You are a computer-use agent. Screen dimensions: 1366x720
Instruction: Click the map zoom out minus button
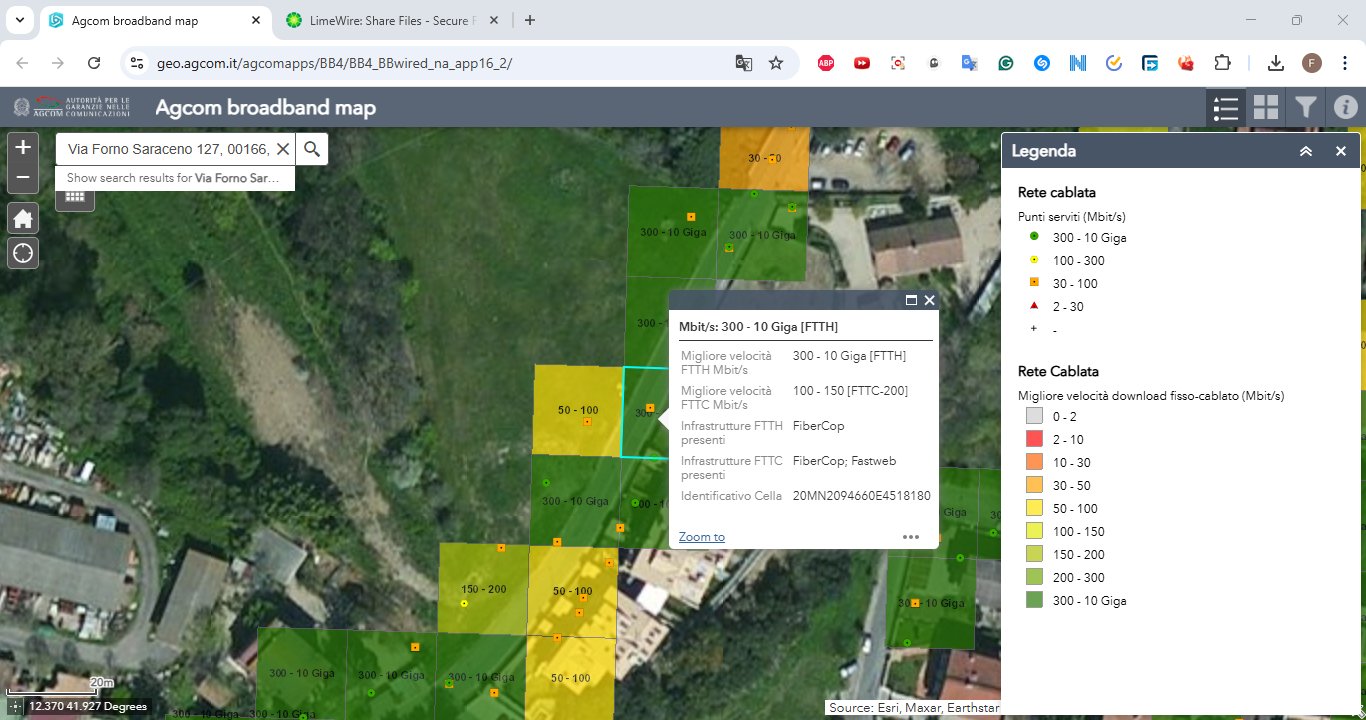[x=23, y=179]
